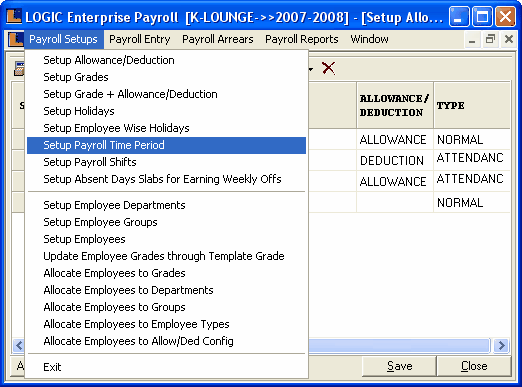
Task: Open the Payroll Arrears menu
Action: click(x=218, y=39)
